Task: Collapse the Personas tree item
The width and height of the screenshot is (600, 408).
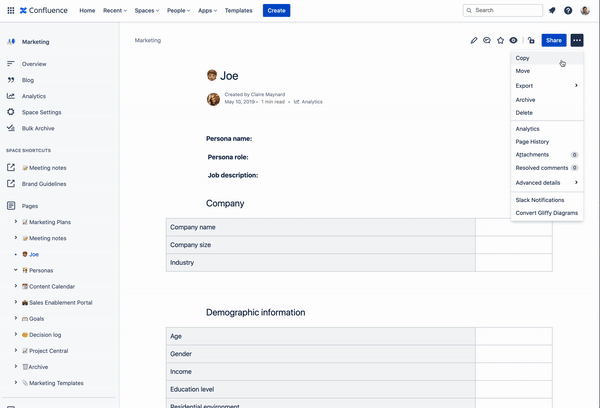Action: tap(16, 270)
